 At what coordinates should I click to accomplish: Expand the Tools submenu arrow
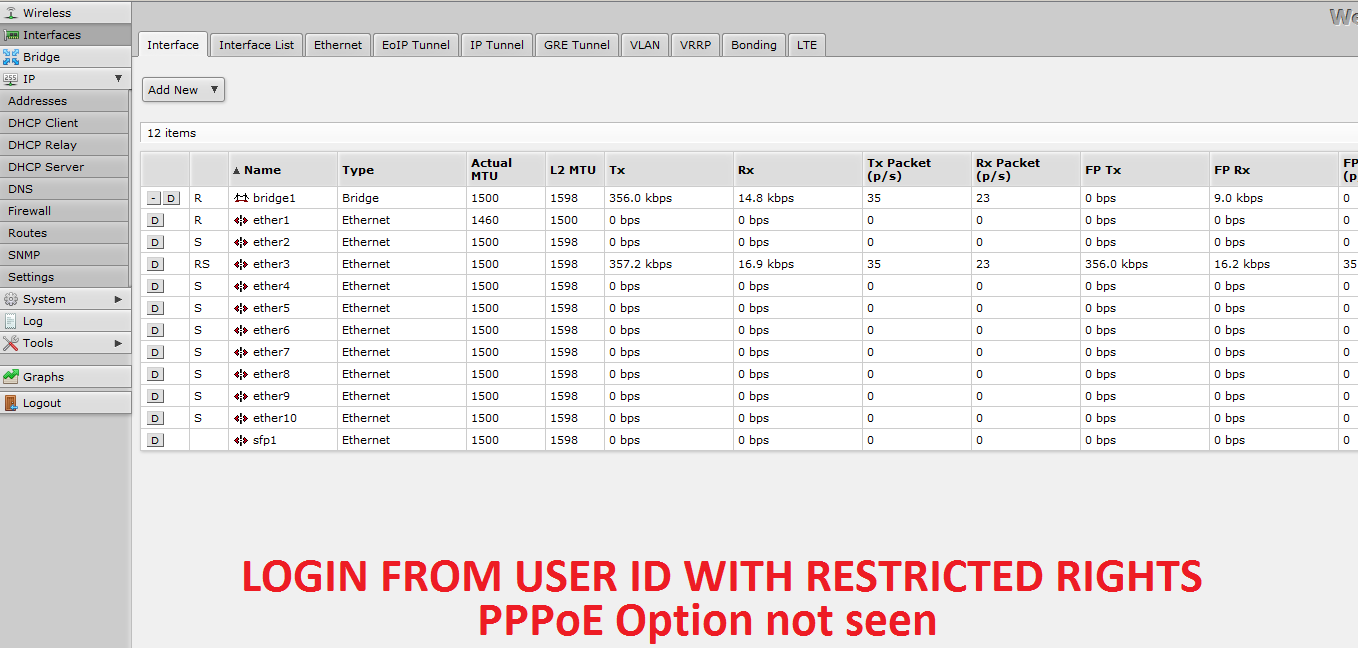118,343
